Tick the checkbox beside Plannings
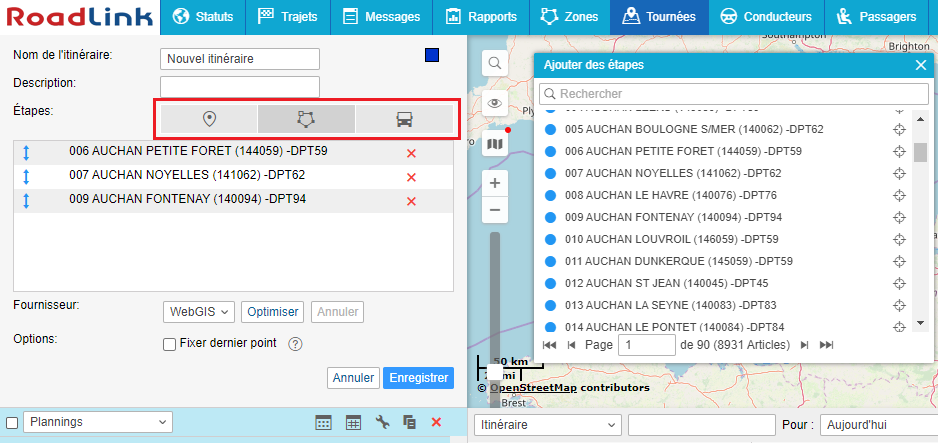Image resolution: width=938 pixels, height=443 pixels. [11, 423]
